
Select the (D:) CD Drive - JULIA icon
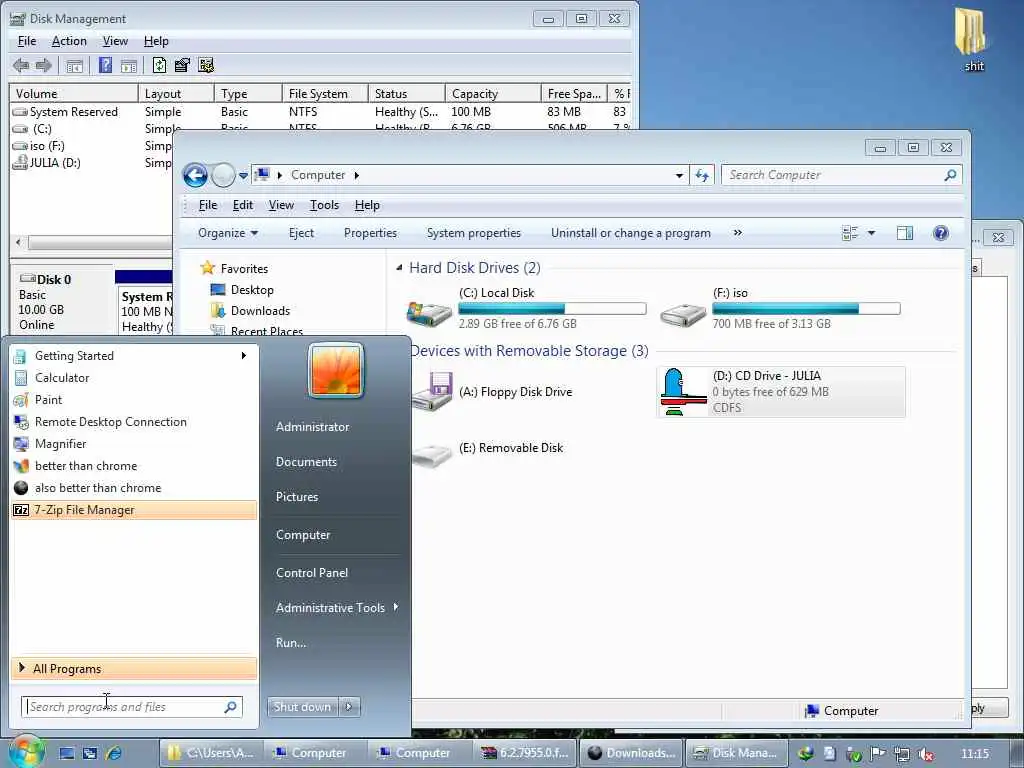click(683, 392)
